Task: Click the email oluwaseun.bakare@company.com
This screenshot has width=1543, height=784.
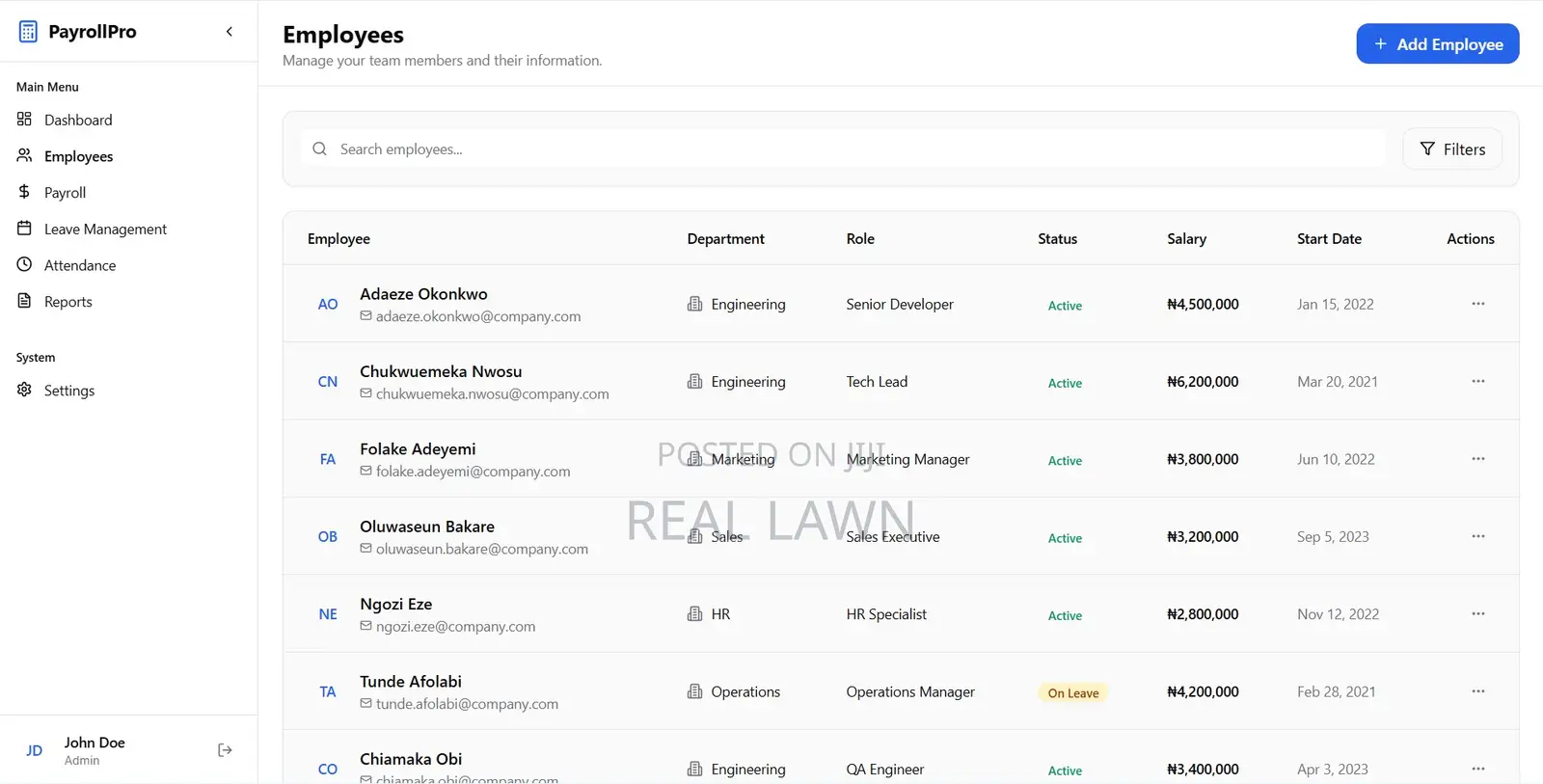Action: click(x=482, y=549)
